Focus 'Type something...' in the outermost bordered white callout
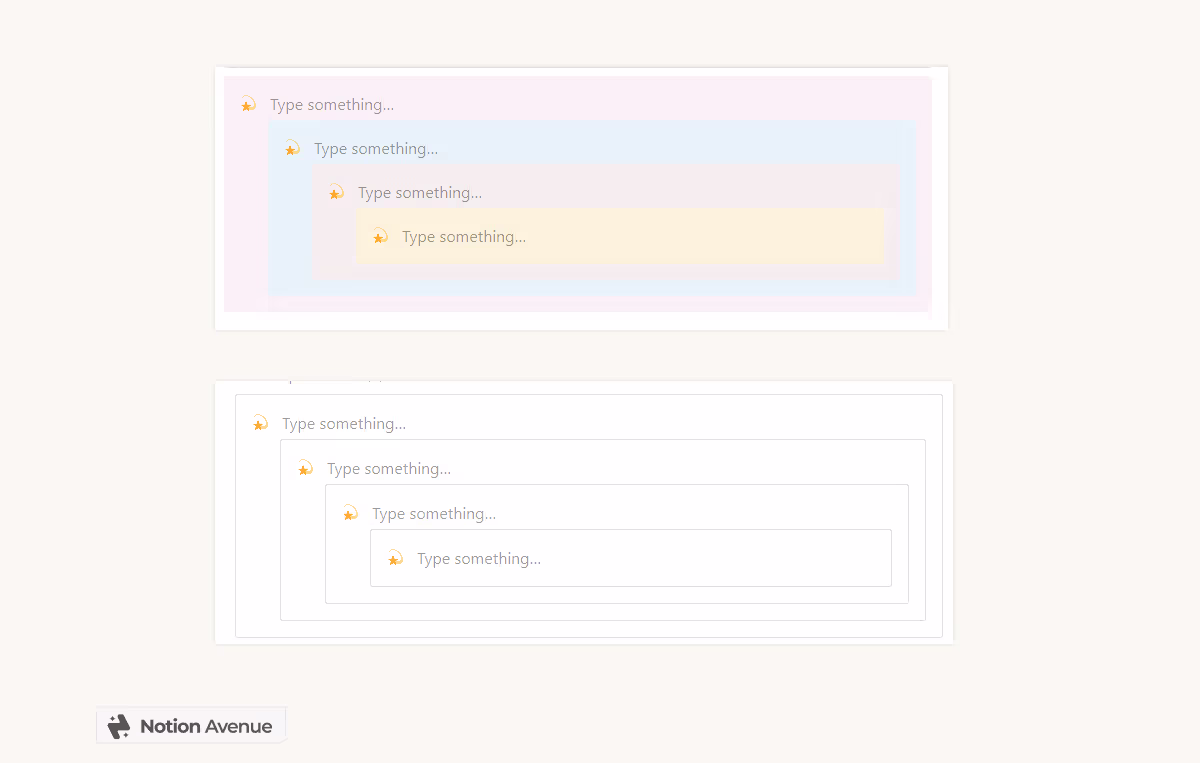The image size is (1200, 763). coord(344,424)
